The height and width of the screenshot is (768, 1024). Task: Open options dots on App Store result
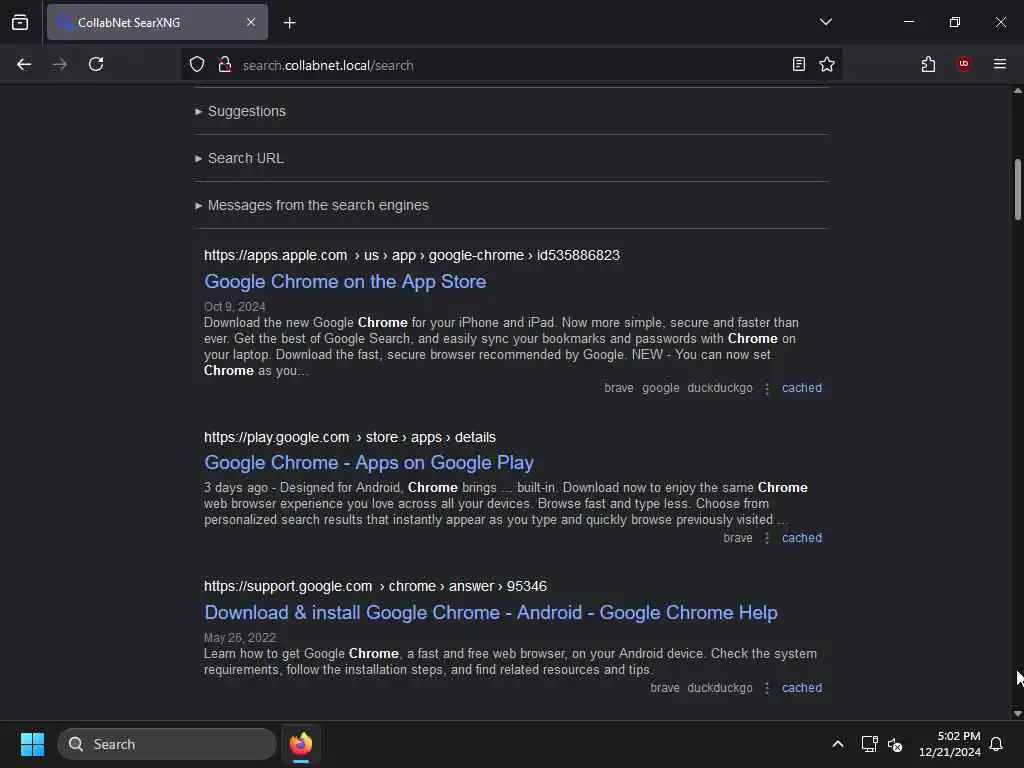pyautogui.click(x=767, y=389)
